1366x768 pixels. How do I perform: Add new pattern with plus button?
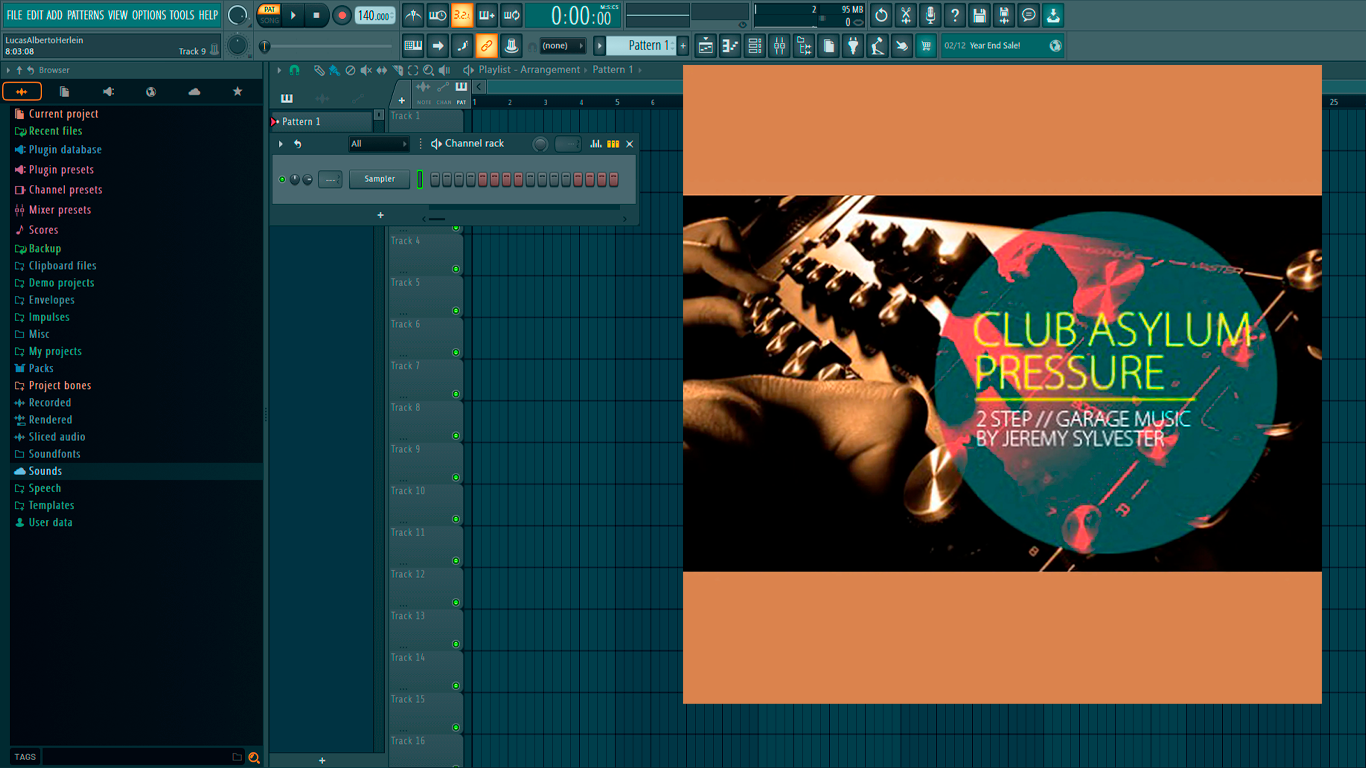click(684, 45)
